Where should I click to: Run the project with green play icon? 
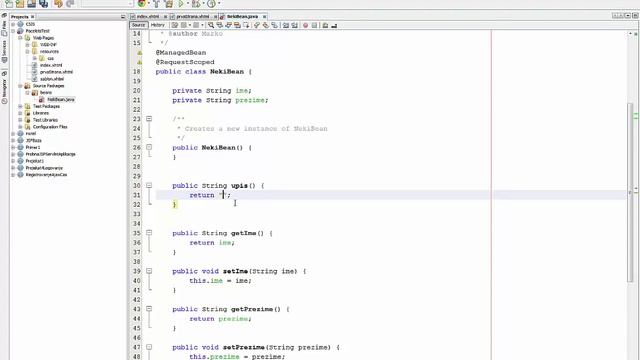(181, 3)
